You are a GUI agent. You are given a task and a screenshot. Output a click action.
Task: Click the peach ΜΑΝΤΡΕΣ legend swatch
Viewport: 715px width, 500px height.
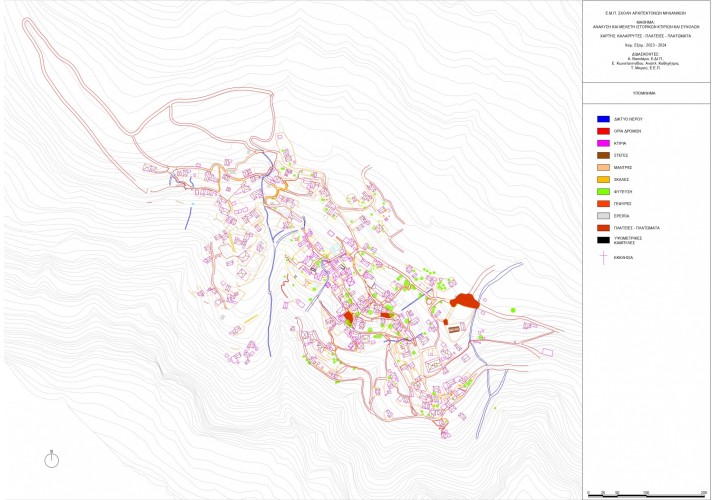point(603,168)
